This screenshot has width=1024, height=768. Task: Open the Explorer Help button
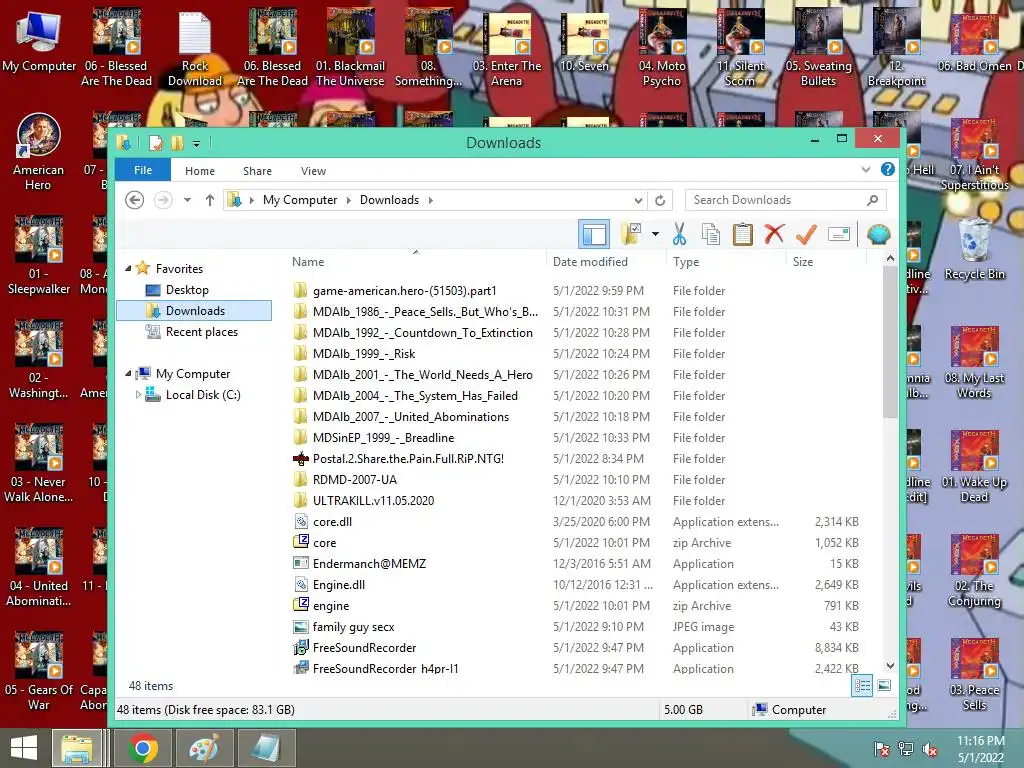tap(888, 170)
